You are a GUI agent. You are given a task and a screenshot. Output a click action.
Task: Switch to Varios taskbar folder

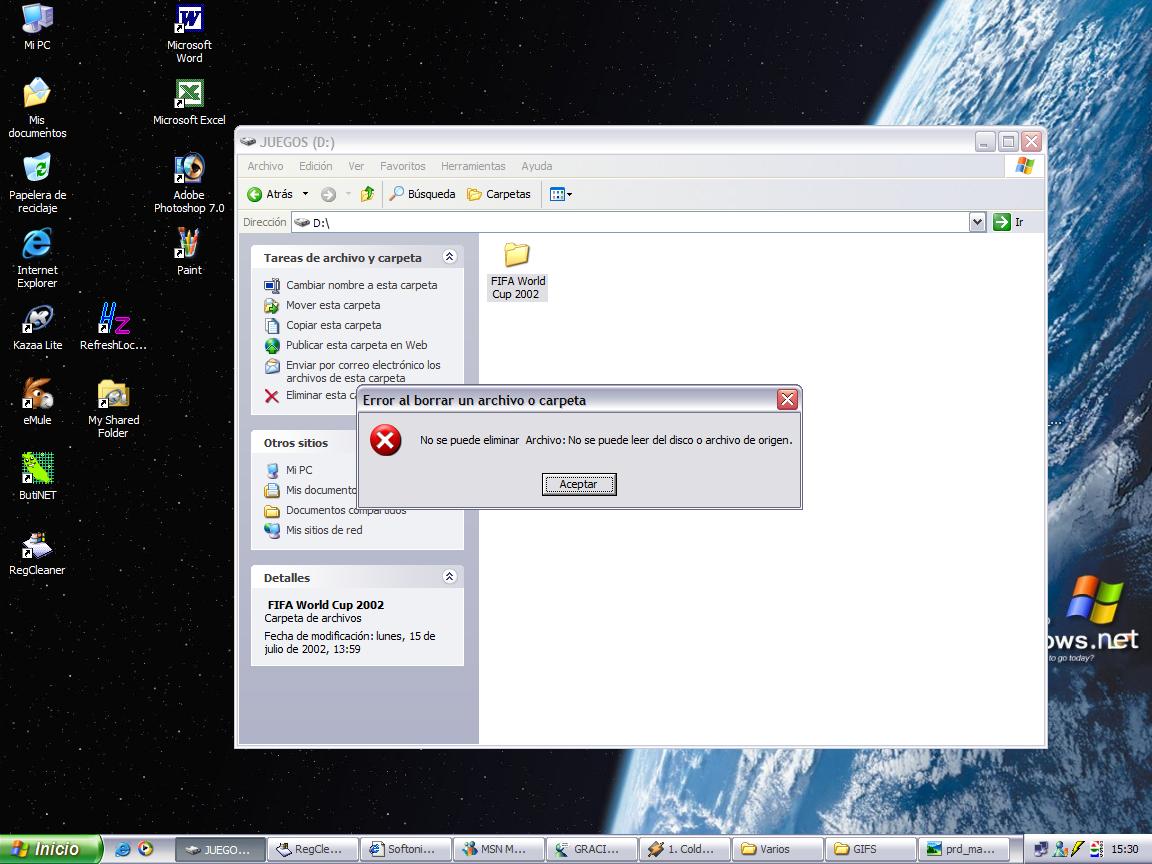tap(777, 849)
